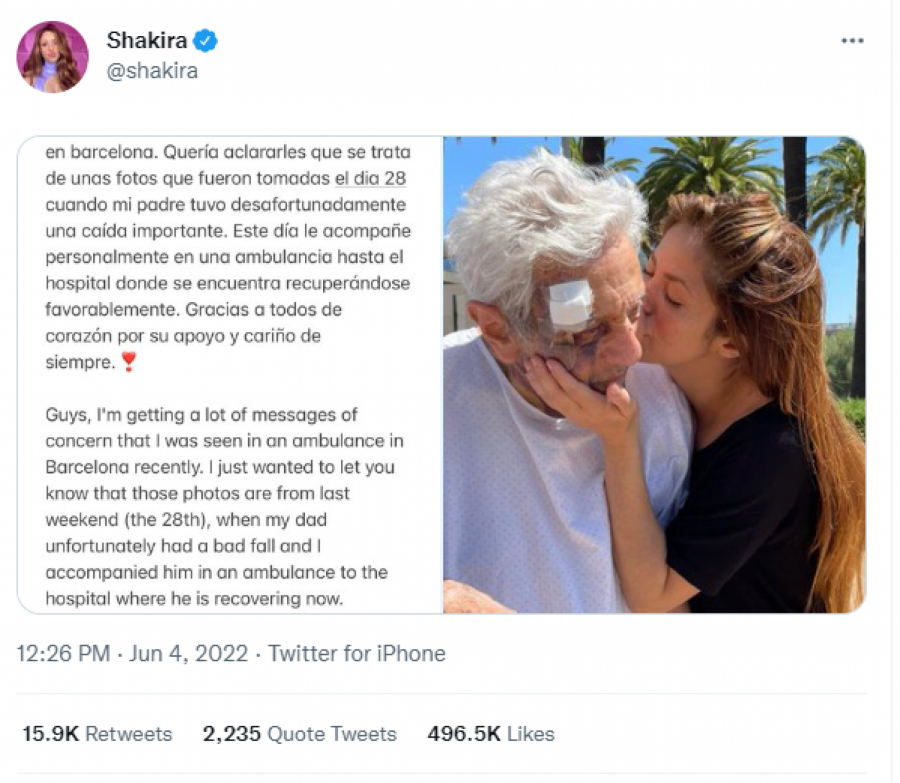Open the @shakira handle link
The image size is (900, 783).
pos(151,71)
